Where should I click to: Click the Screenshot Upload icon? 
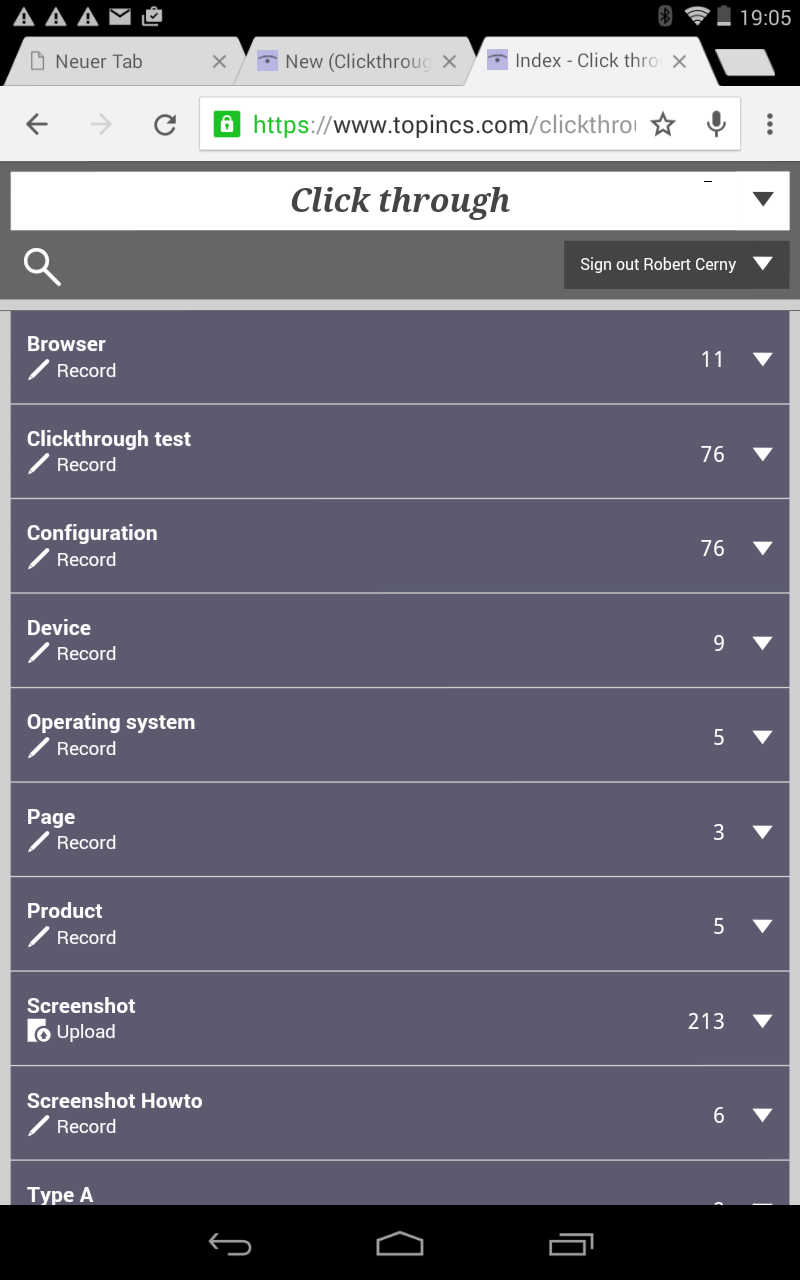click(38, 1032)
